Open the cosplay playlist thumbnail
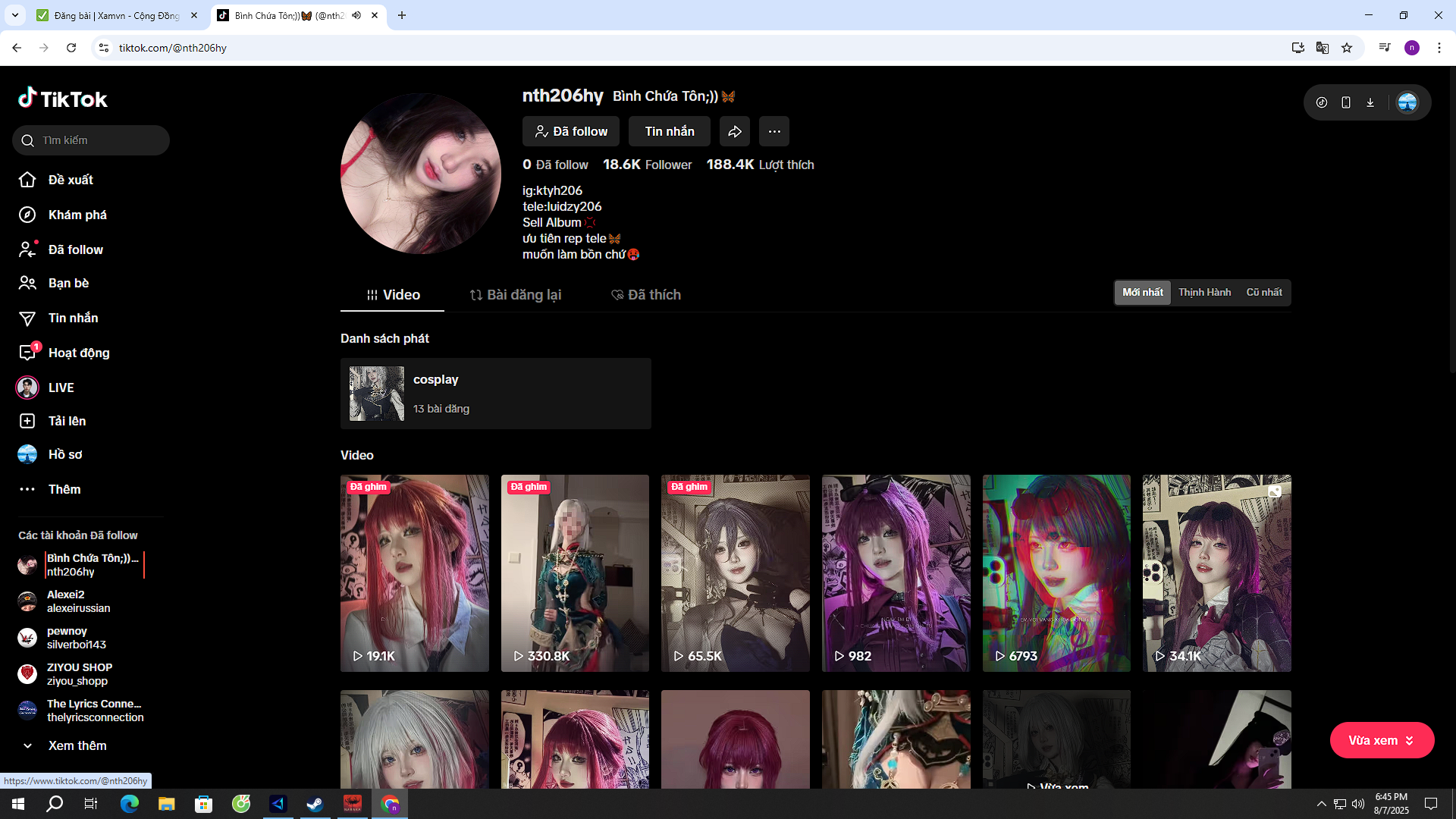The image size is (1456, 819). 376,394
